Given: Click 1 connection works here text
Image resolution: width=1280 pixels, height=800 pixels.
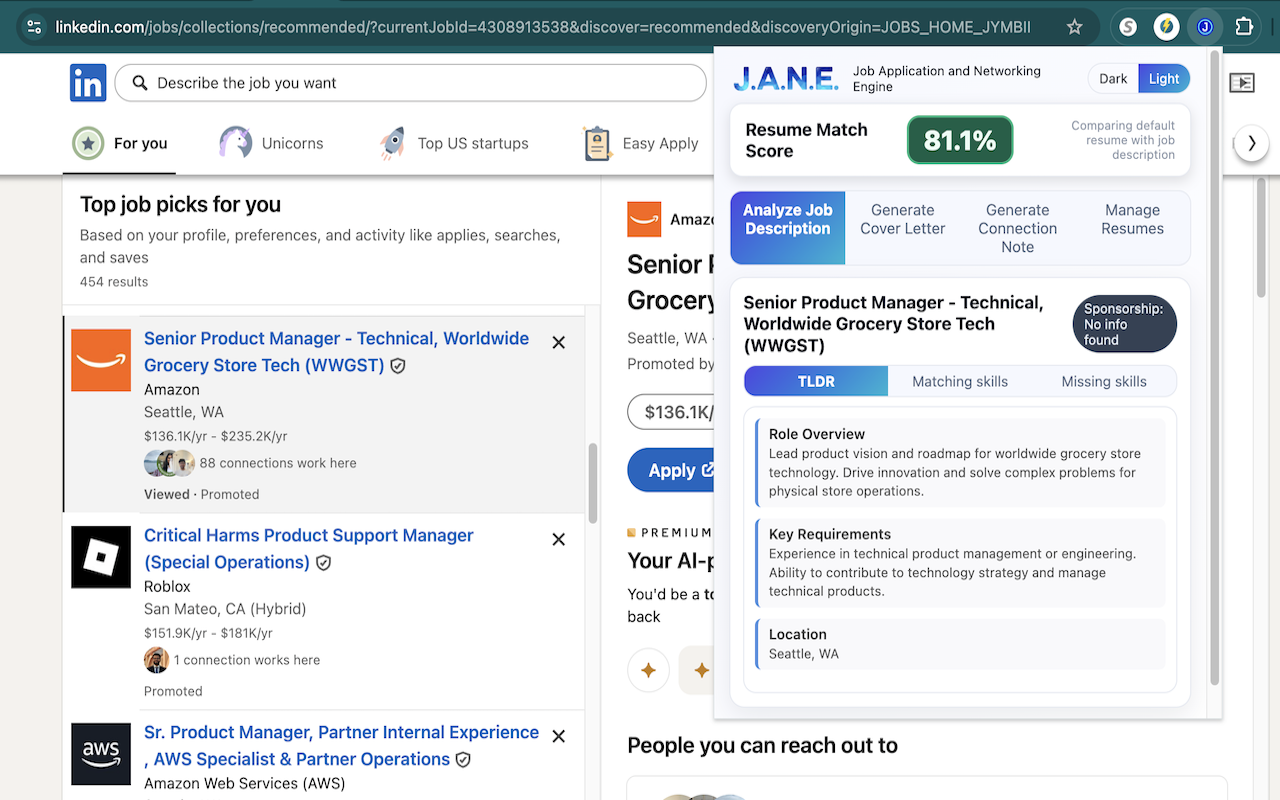Looking at the screenshot, I should pyautogui.click(x=247, y=660).
